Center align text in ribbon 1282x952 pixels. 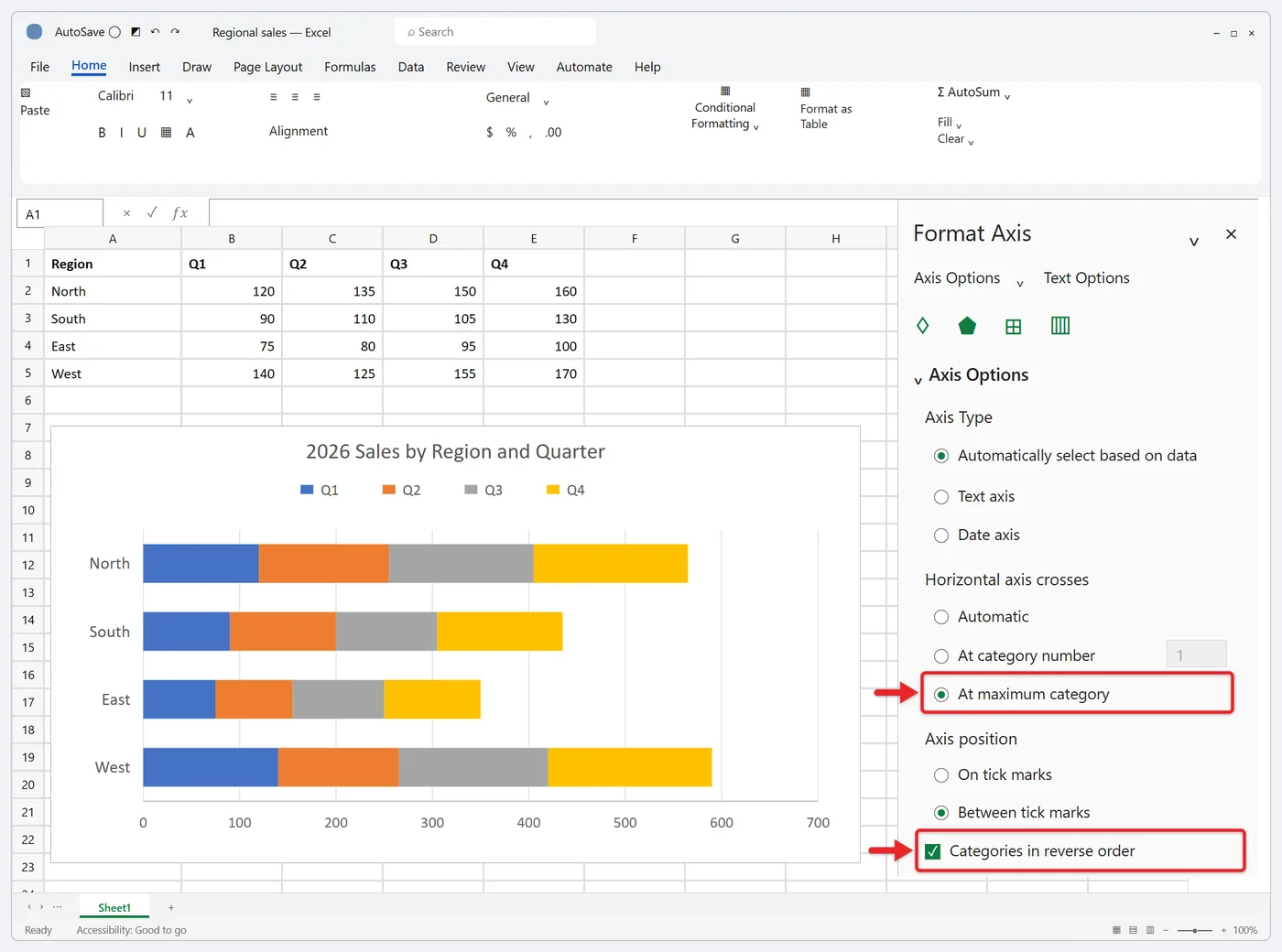point(295,97)
